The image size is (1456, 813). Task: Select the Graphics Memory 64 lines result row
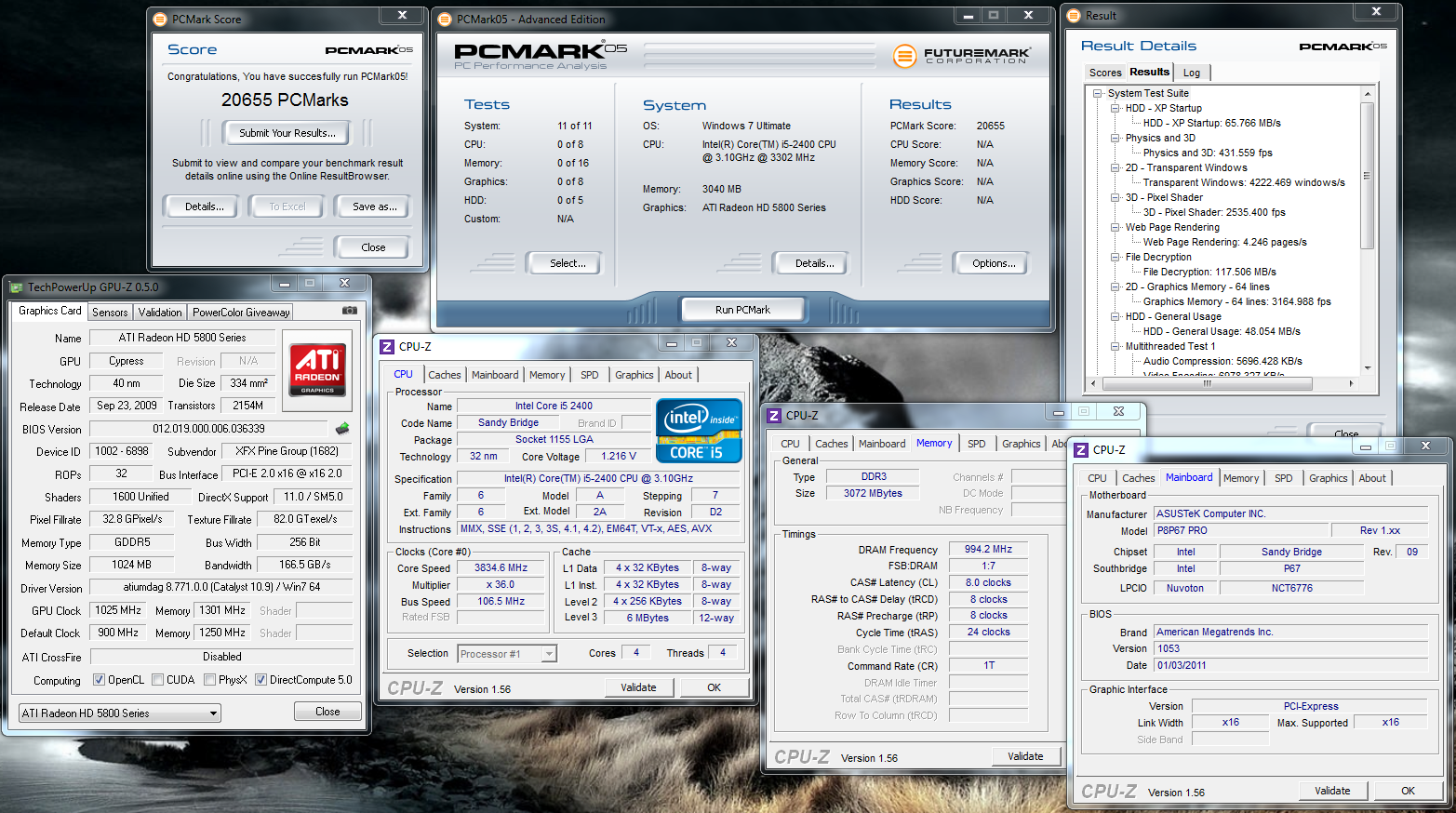pos(1236,301)
